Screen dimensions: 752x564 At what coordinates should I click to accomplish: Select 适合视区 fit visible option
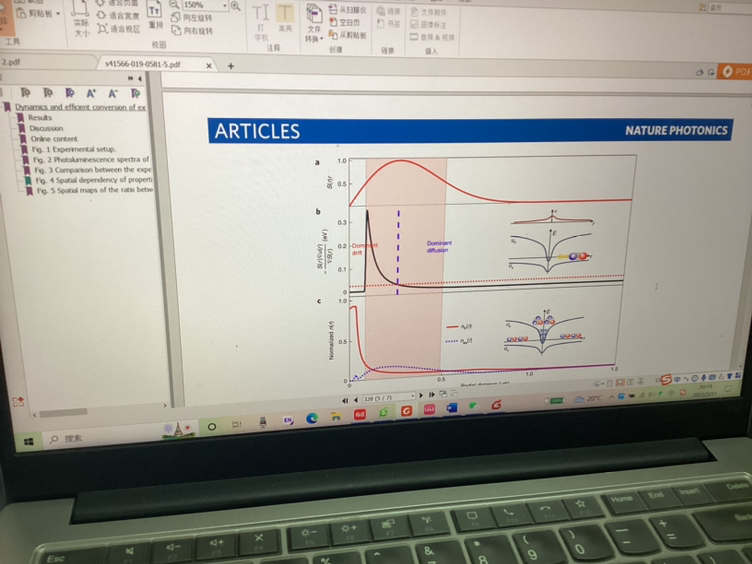tap(118, 29)
